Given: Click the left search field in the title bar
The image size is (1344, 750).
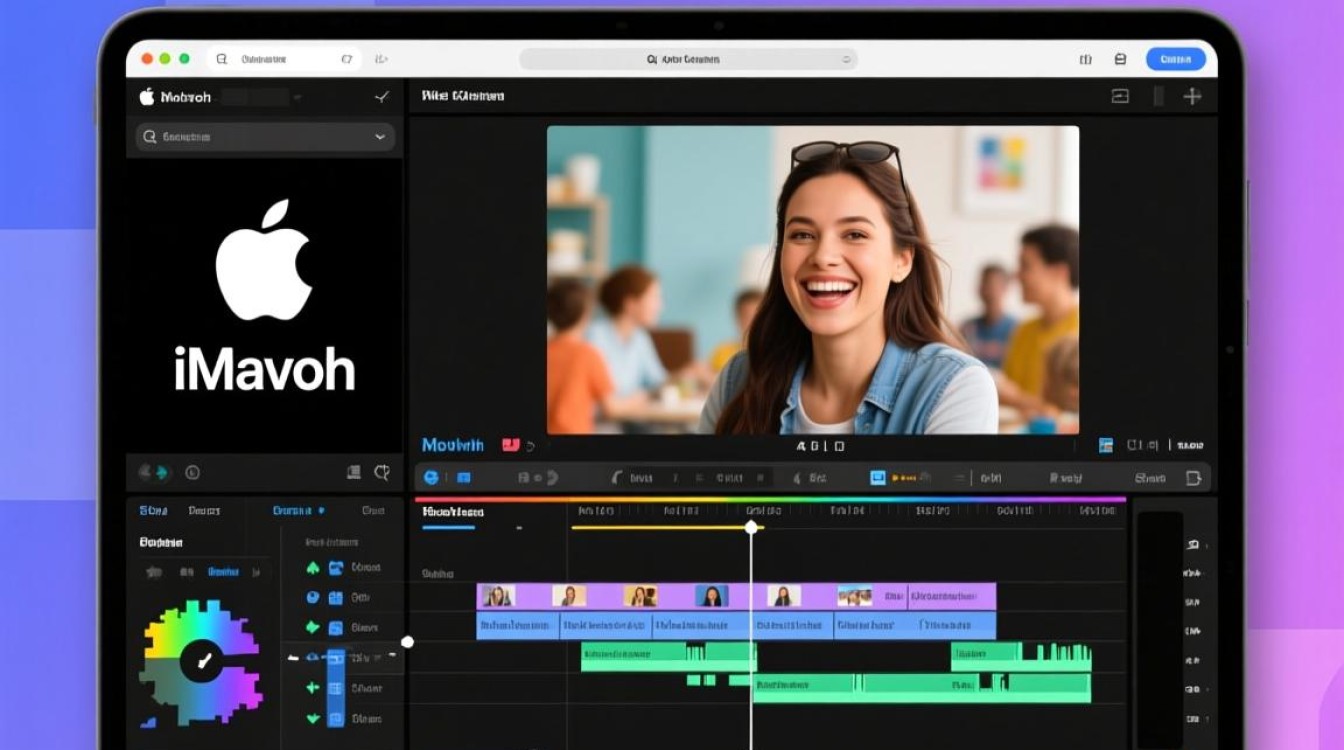Looking at the screenshot, I should [x=285, y=60].
